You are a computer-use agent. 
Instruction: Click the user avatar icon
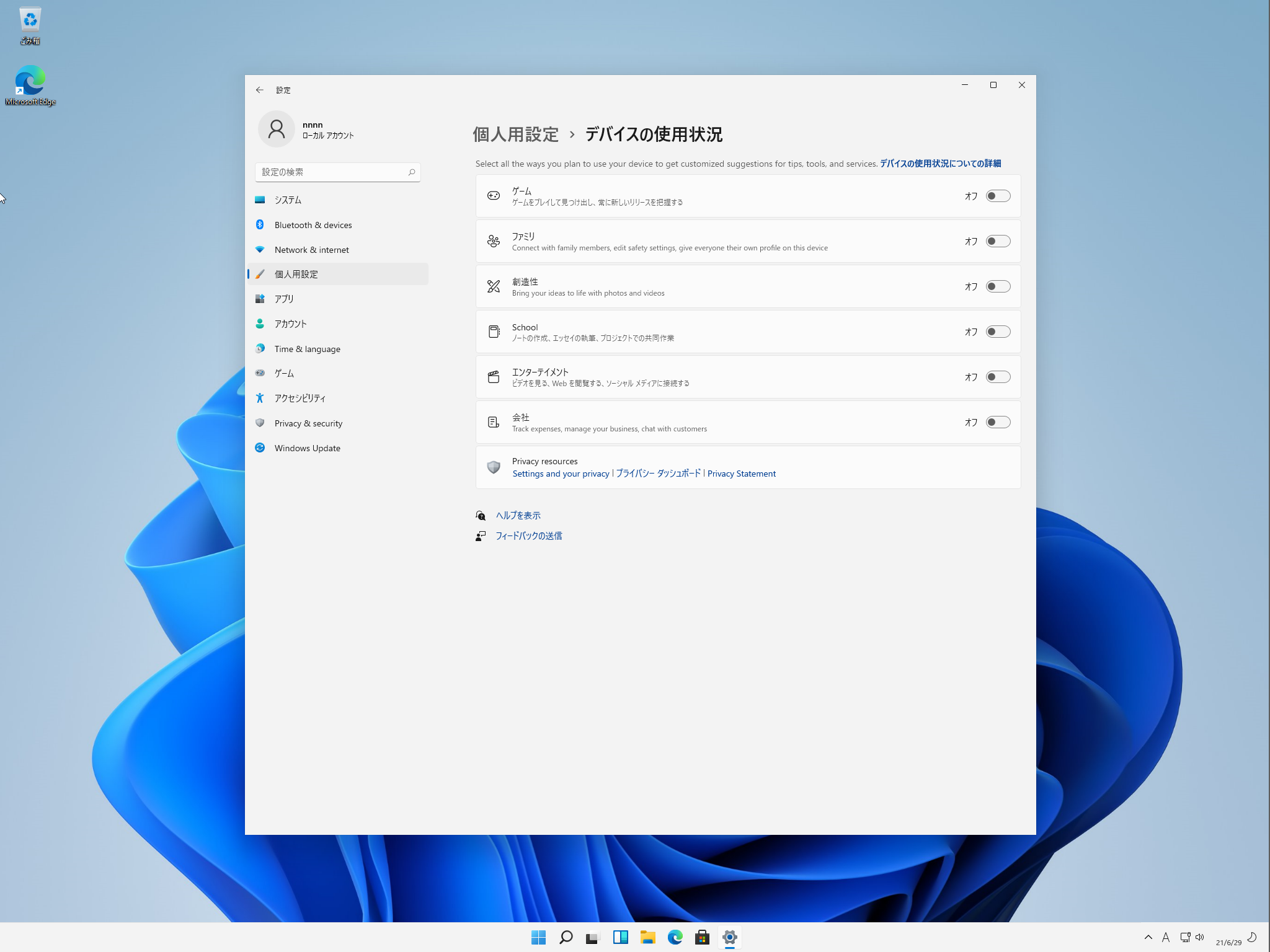277,129
